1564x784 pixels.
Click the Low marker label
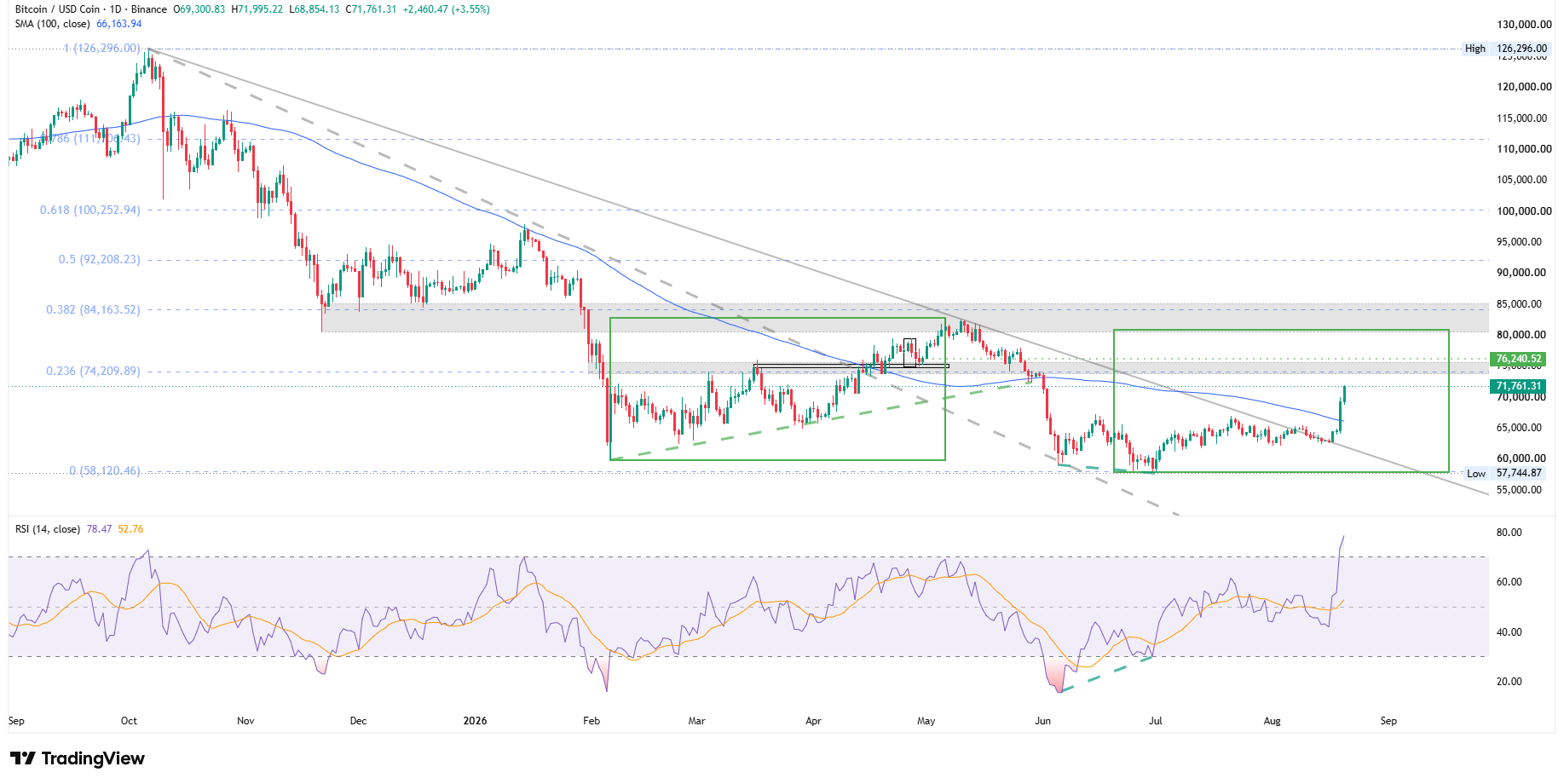[x=1476, y=474]
